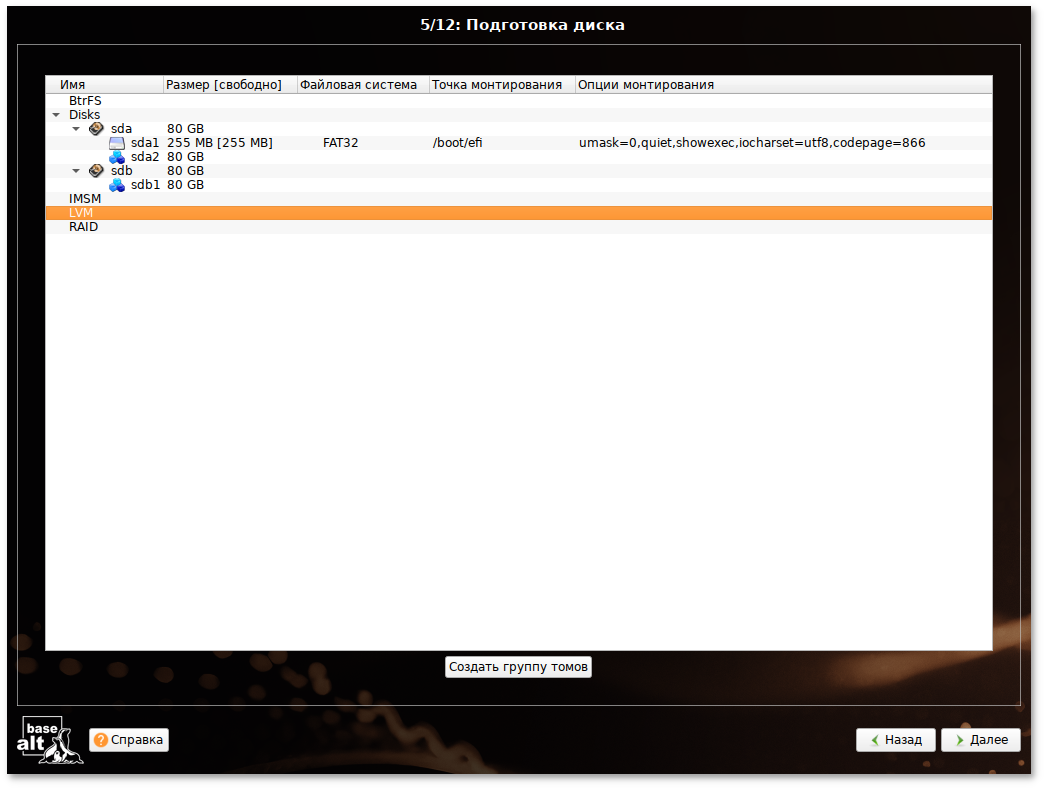Screen dimensions: 1044x788
Task: Click the sdb1 LVM partition icon
Action: click(x=117, y=185)
